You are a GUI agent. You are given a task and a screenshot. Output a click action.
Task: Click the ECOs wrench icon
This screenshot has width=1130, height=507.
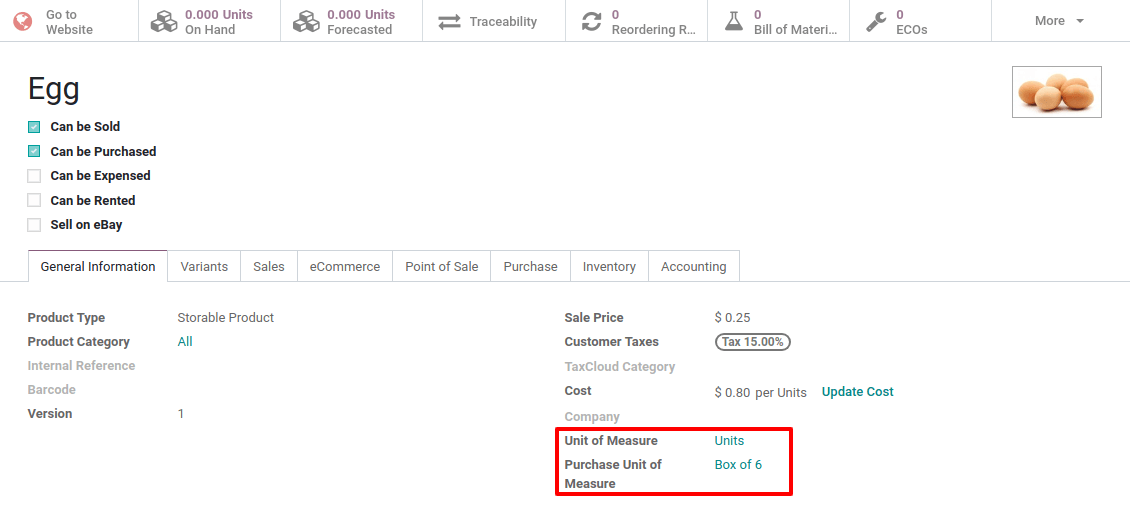(875, 21)
